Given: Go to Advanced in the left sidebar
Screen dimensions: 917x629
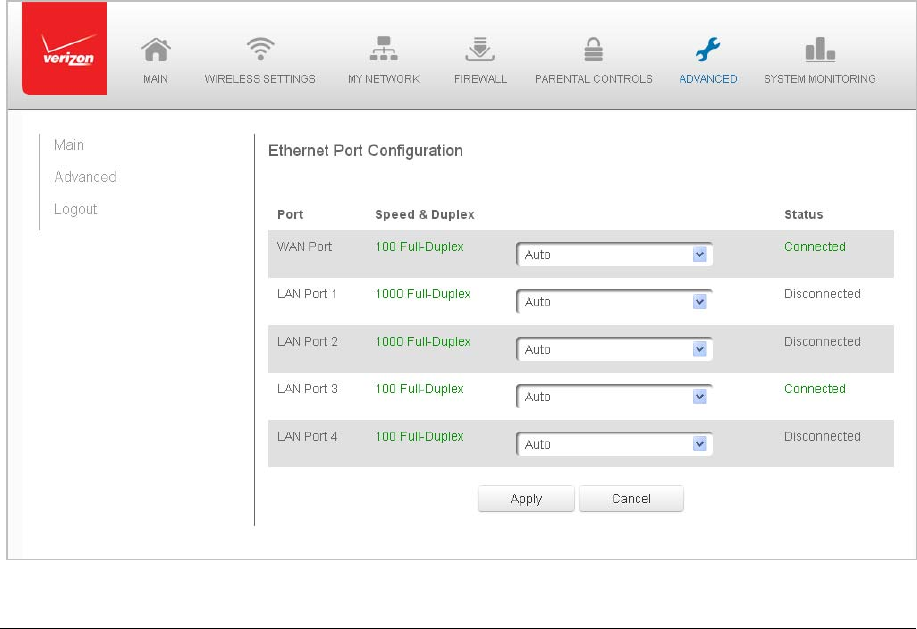Looking at the screenshot, I should (x=85, y=177).
